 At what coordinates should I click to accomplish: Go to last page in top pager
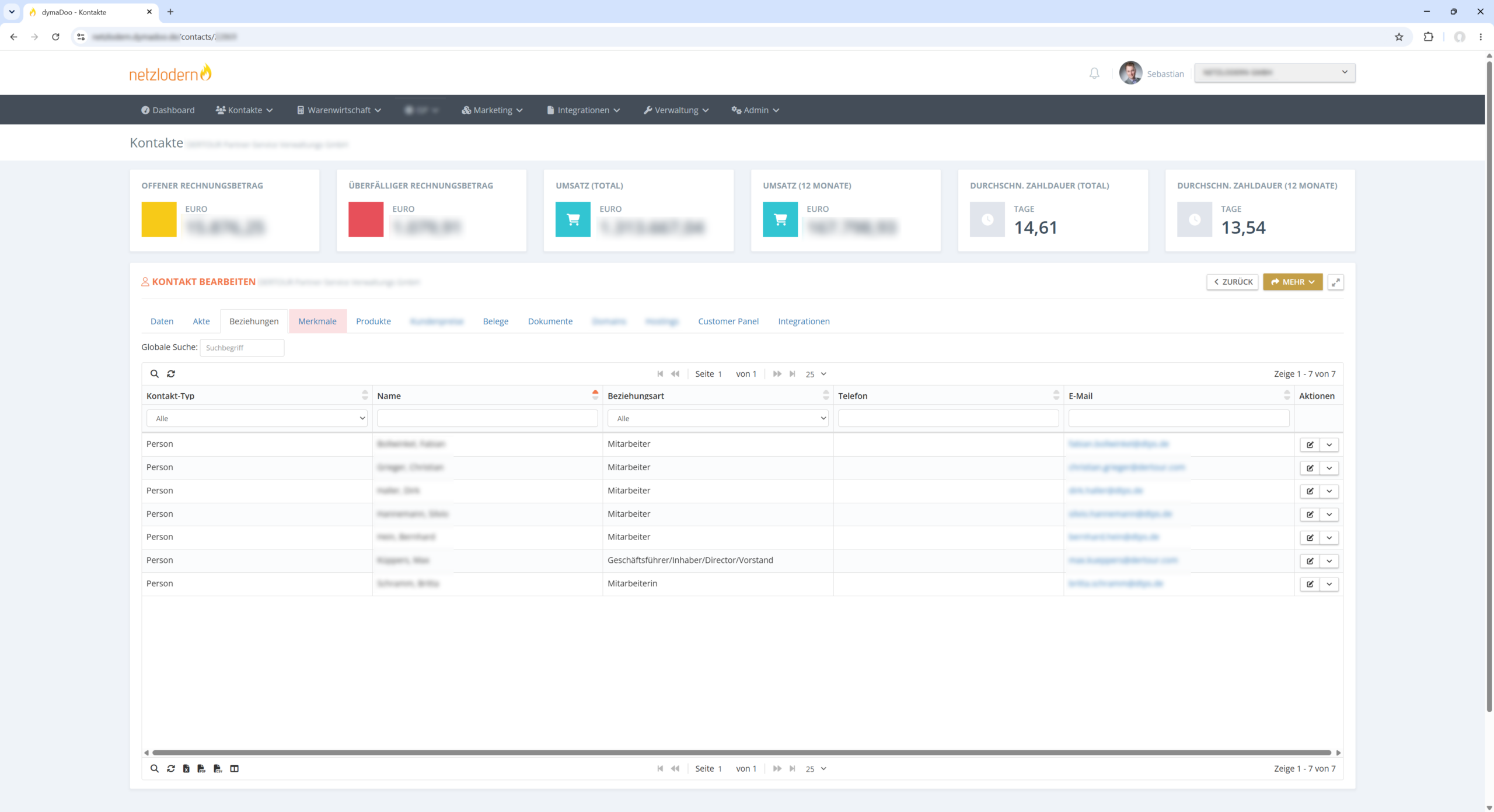click(793, 374)
